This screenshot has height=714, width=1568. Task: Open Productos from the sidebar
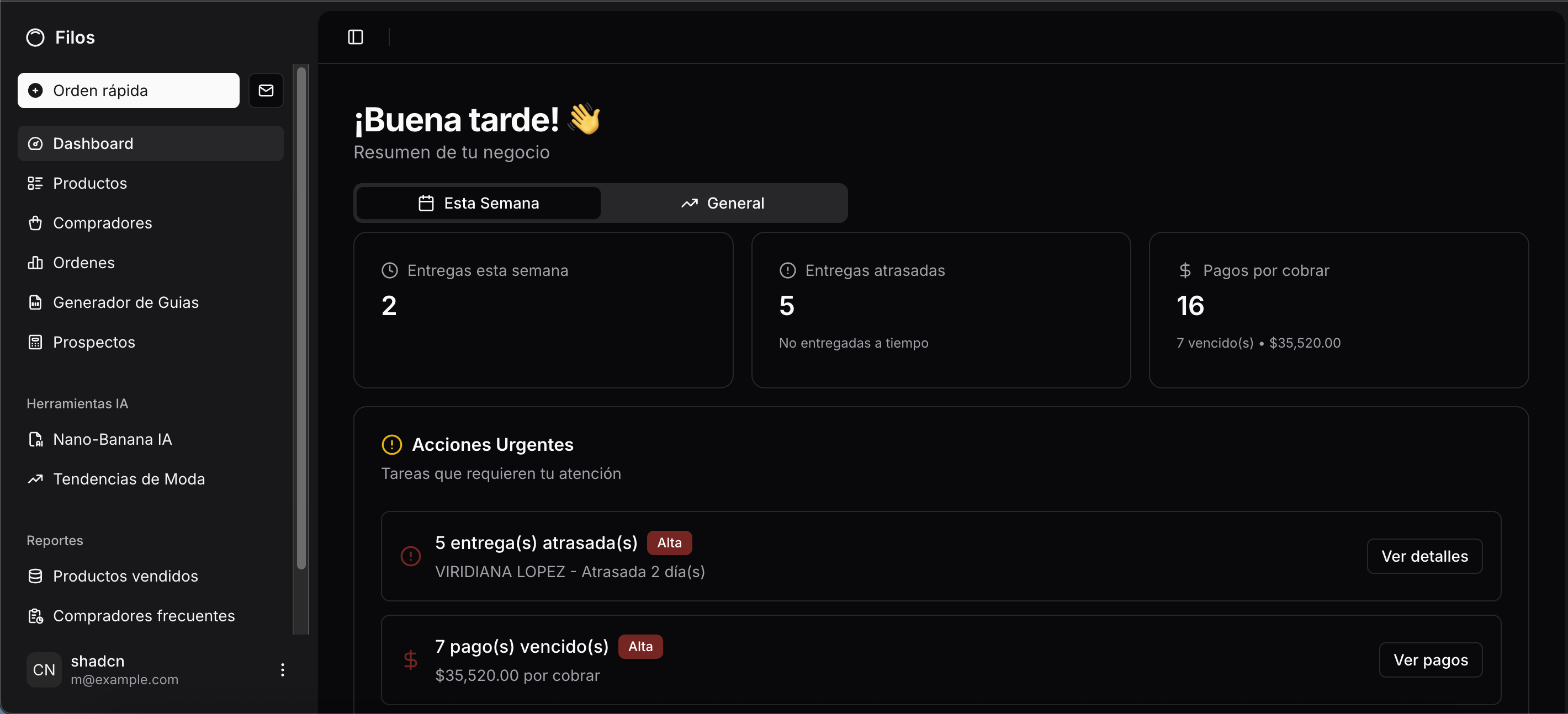point(89,183)
